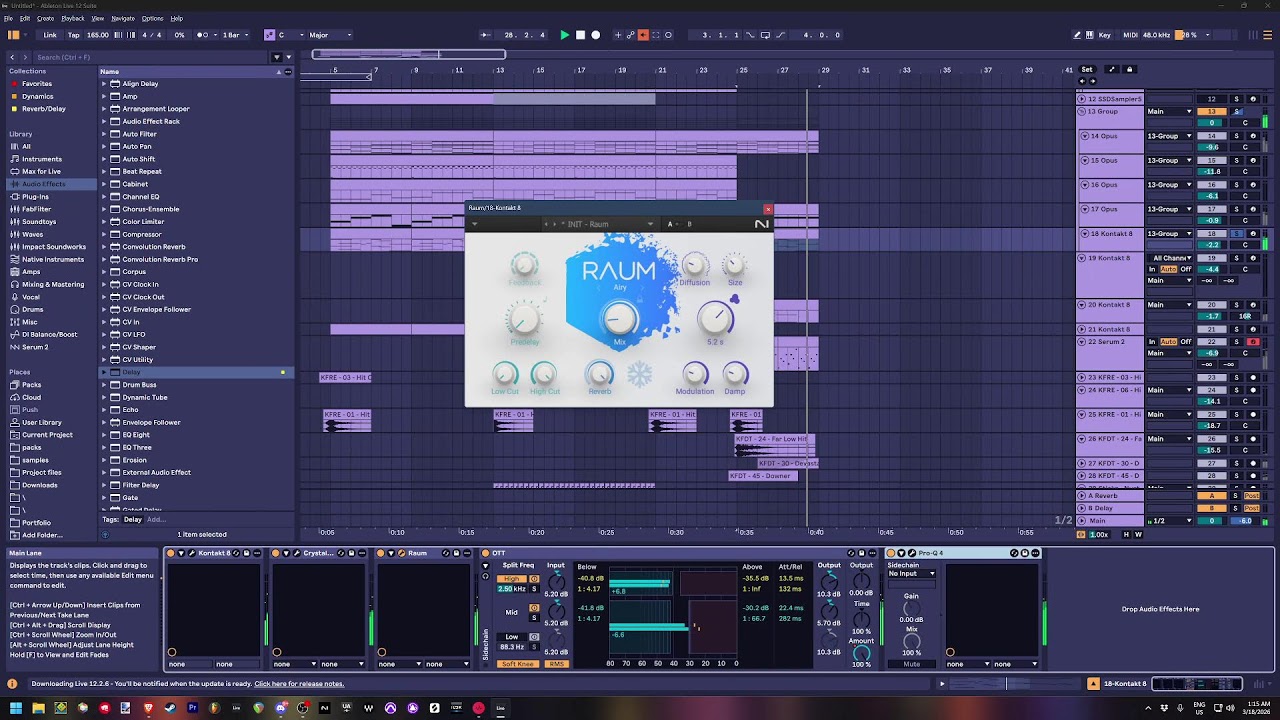The image size is (1280, 720).
Task: Open Raum plug-in window wrench icon
Action: 401,553
